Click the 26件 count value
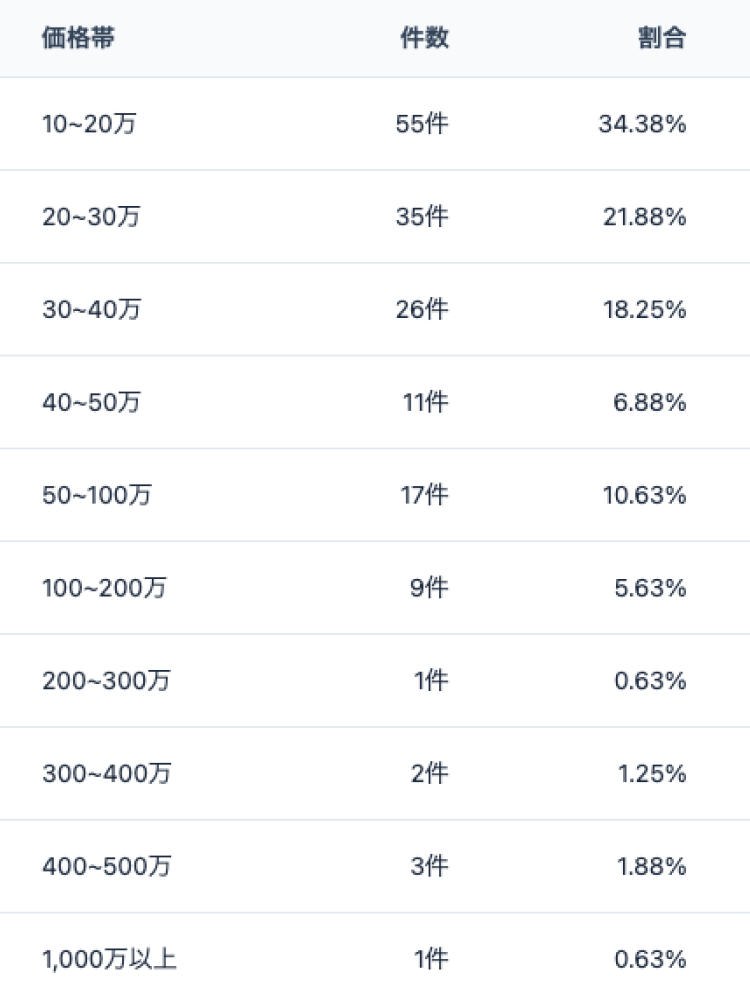This screenshot has height=993, width=750. coord(422,310)
